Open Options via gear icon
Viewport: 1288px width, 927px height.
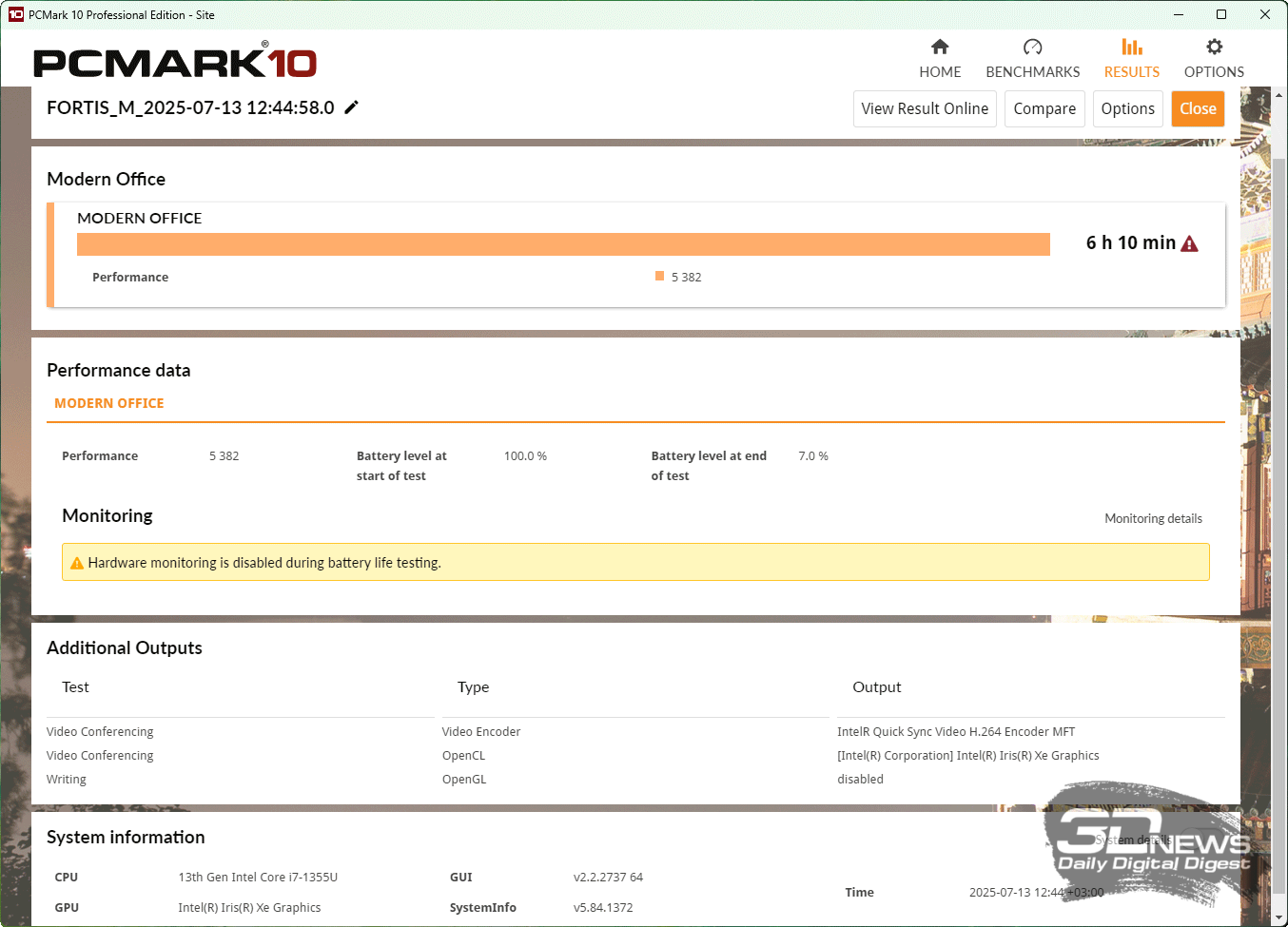(1214, 47)
